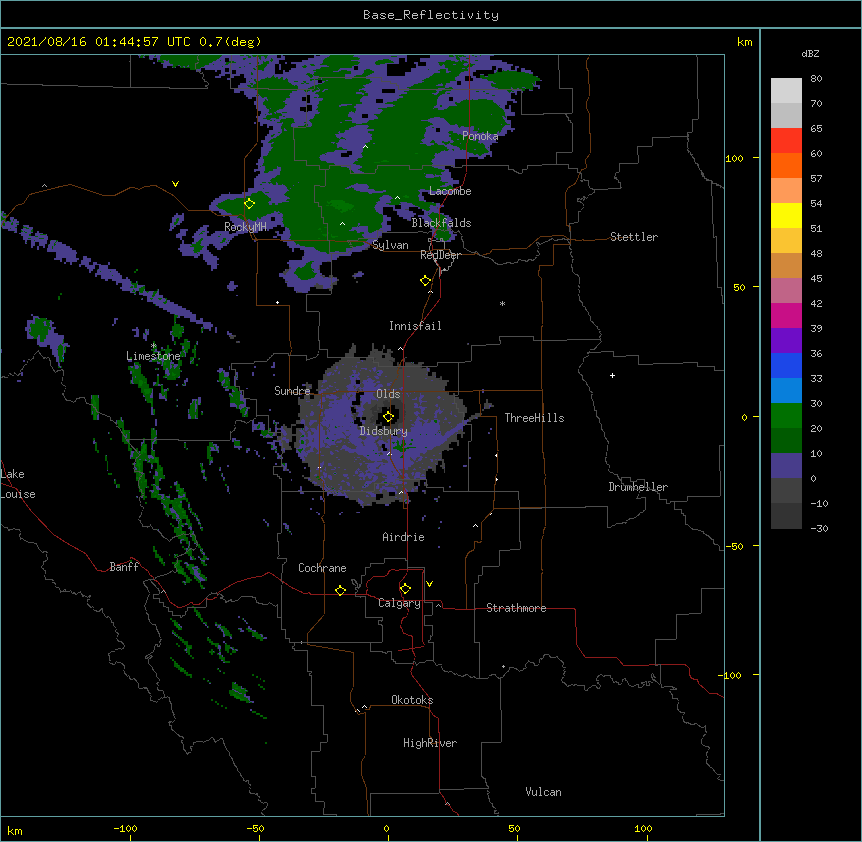862x842 pixels.
Task: Click the -30 value in dBZ legend
Action: (819, 528)
